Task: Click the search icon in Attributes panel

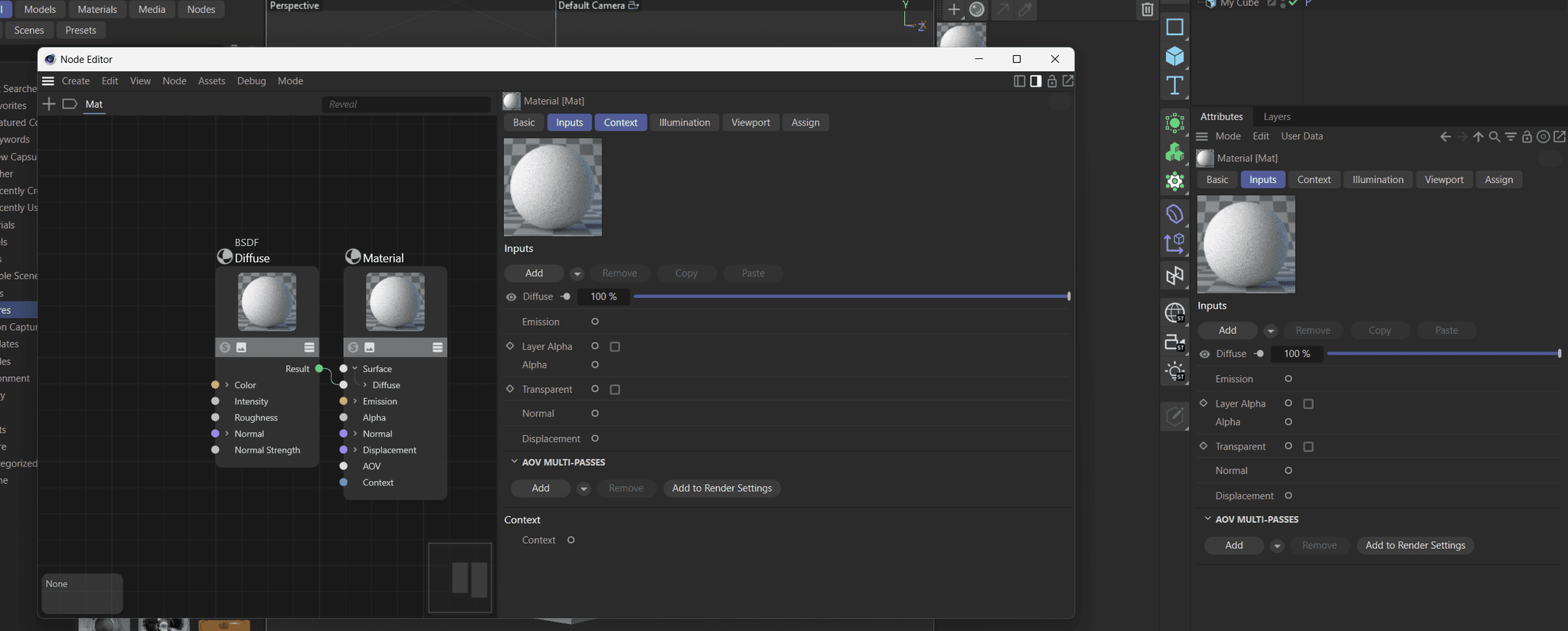Action: tap(1494, 137)
